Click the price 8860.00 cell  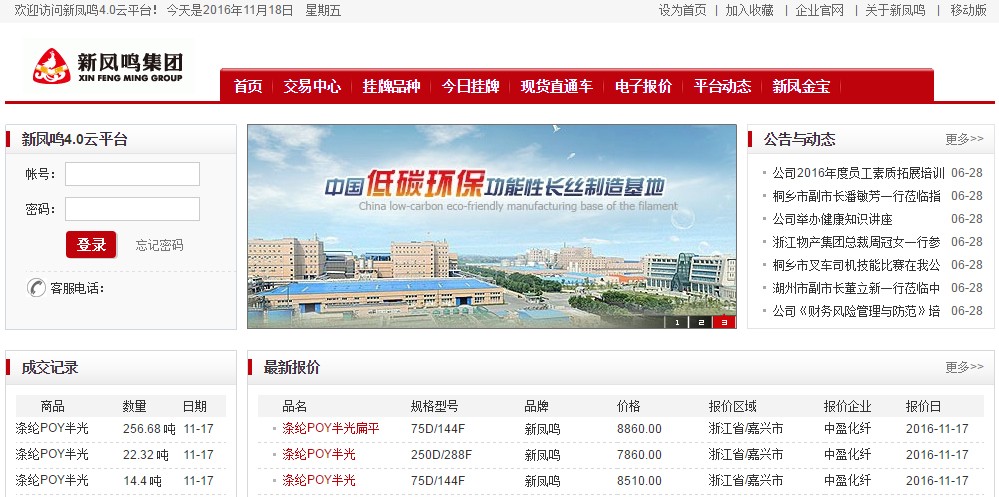click(639, 429)
